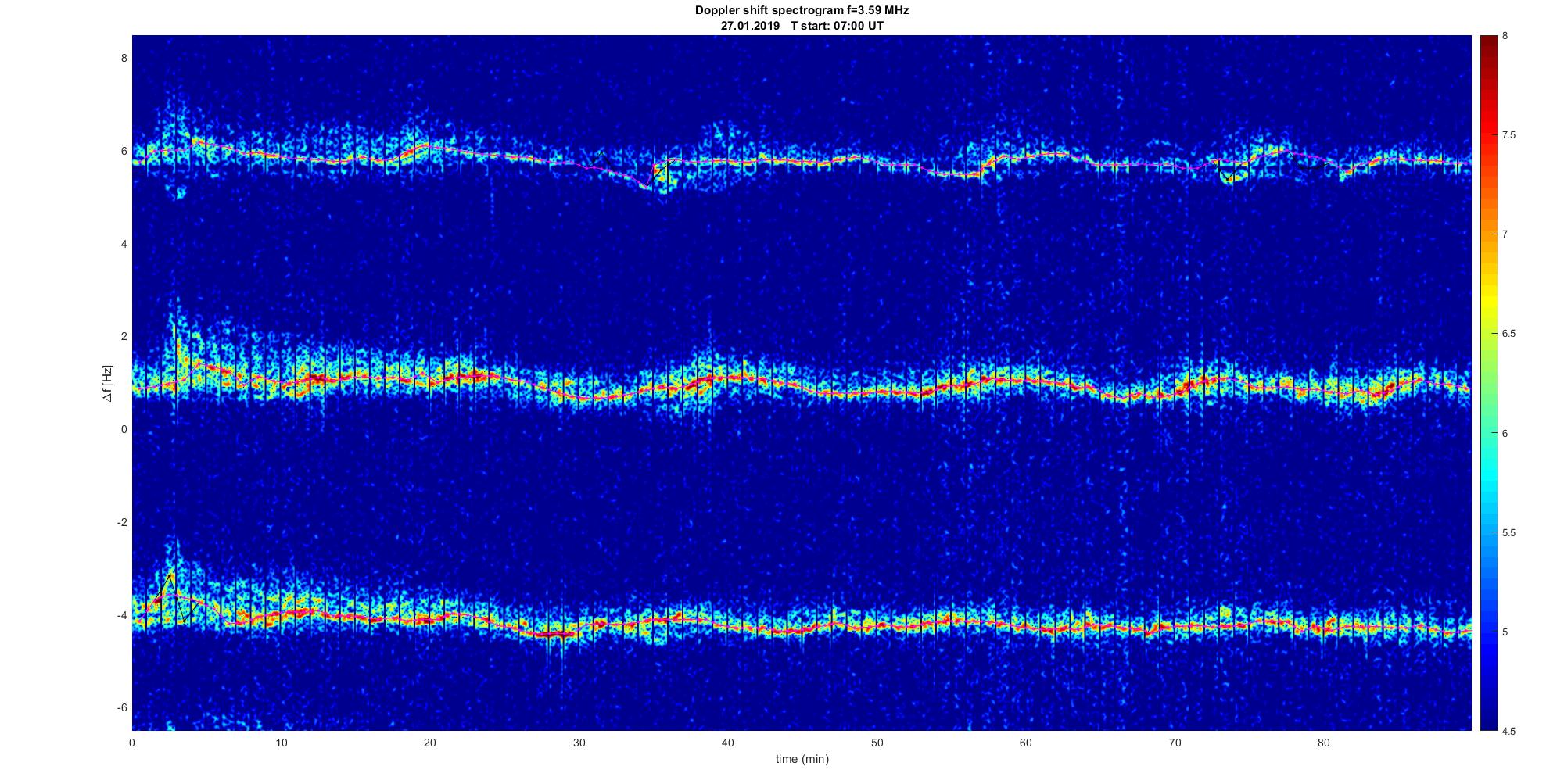Image resolution: width=1564 pixels, height=784 pixels.
Task: Click the colorbar tick label '4.5'
Action: (1509, 731)
